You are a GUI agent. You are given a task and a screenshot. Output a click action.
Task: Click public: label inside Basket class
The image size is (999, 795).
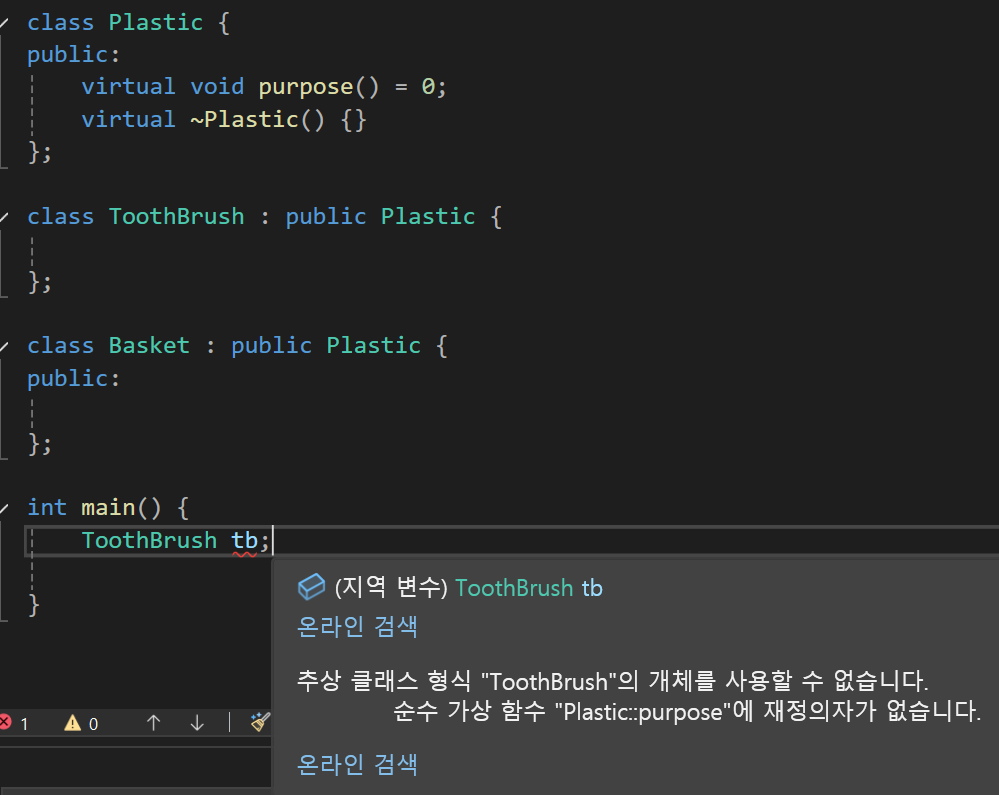point(73,379)
